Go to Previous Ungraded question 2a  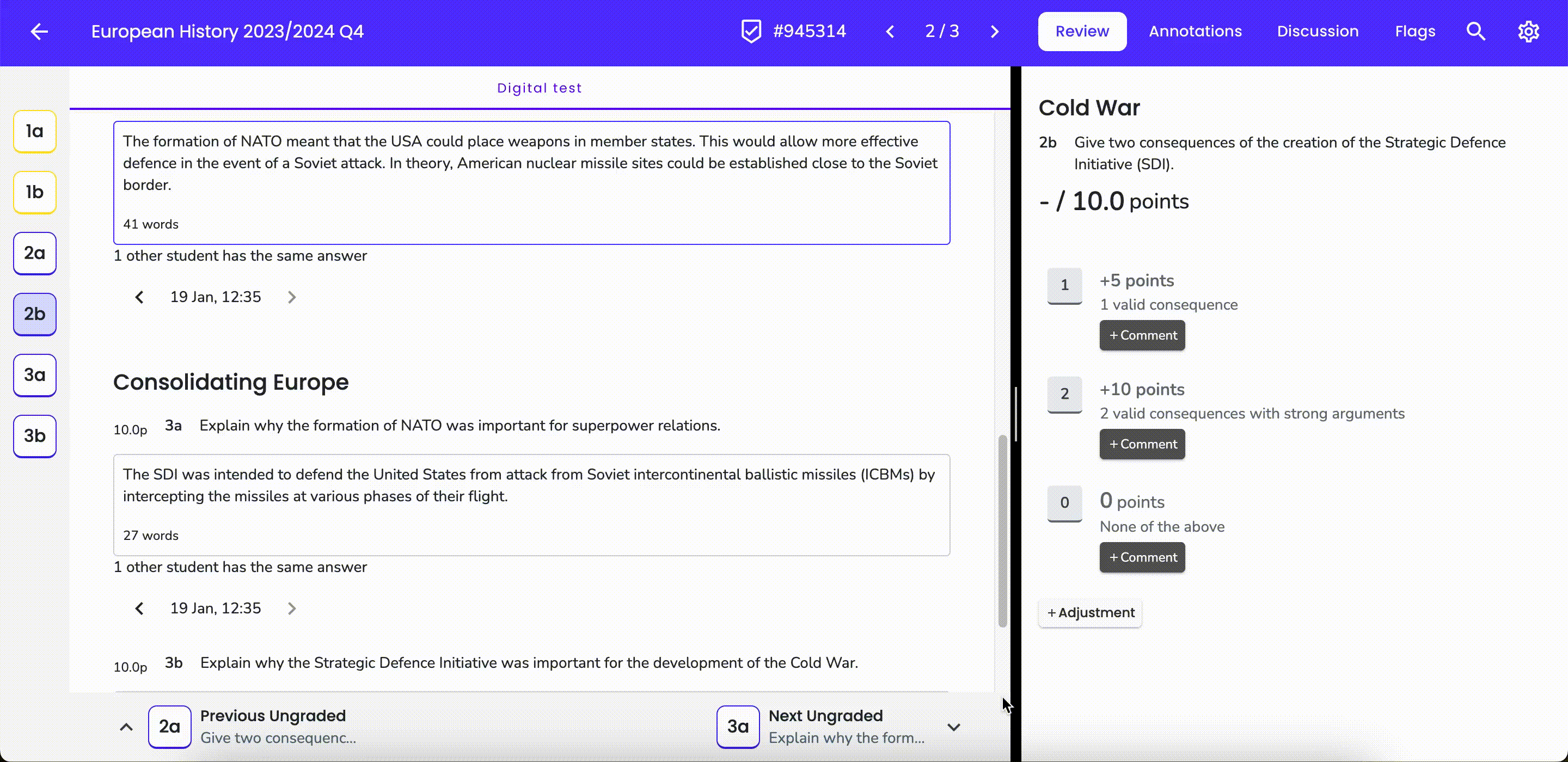[169, 727]
